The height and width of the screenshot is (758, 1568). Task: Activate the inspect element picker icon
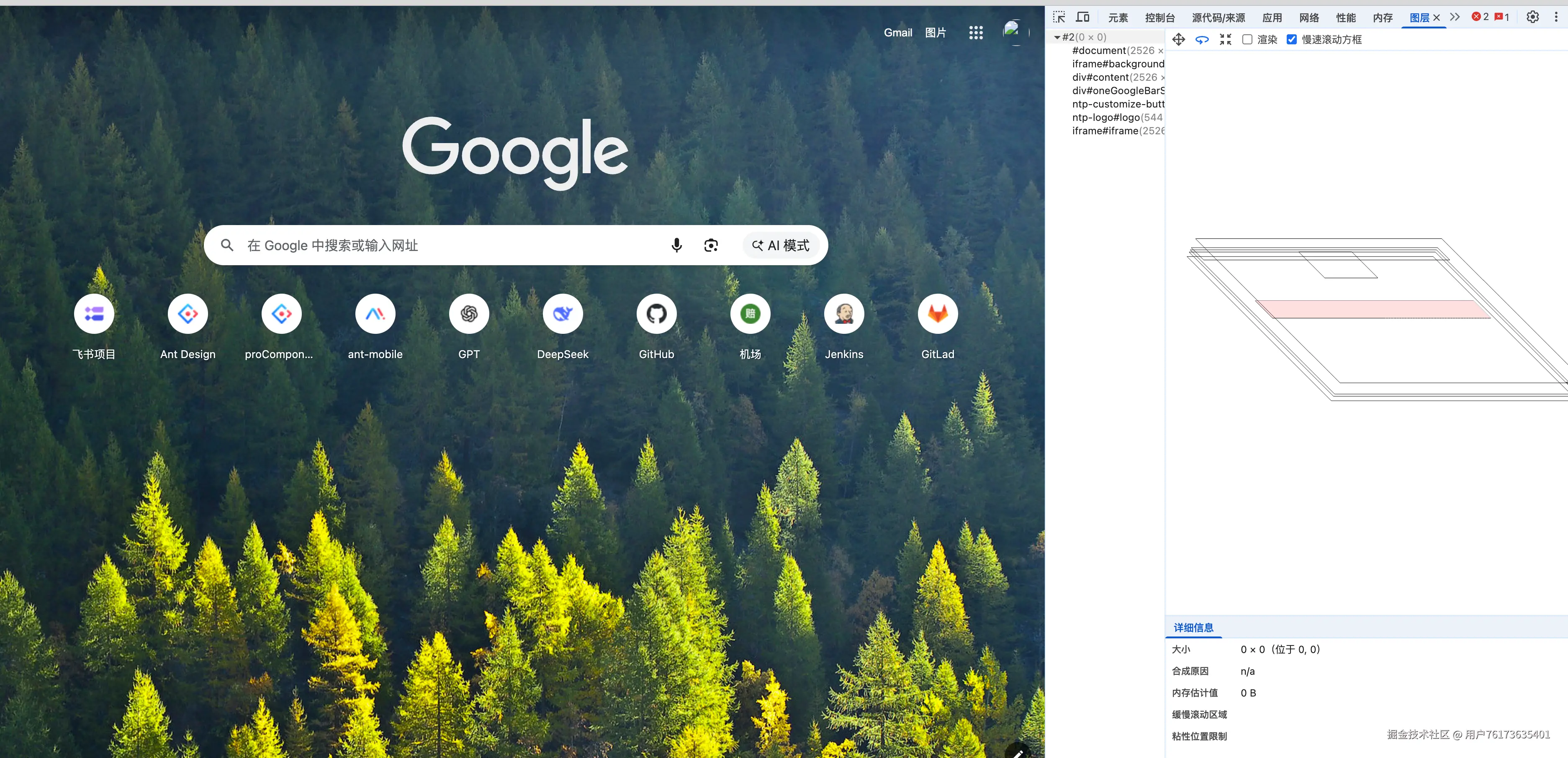tap(1059, 17)
